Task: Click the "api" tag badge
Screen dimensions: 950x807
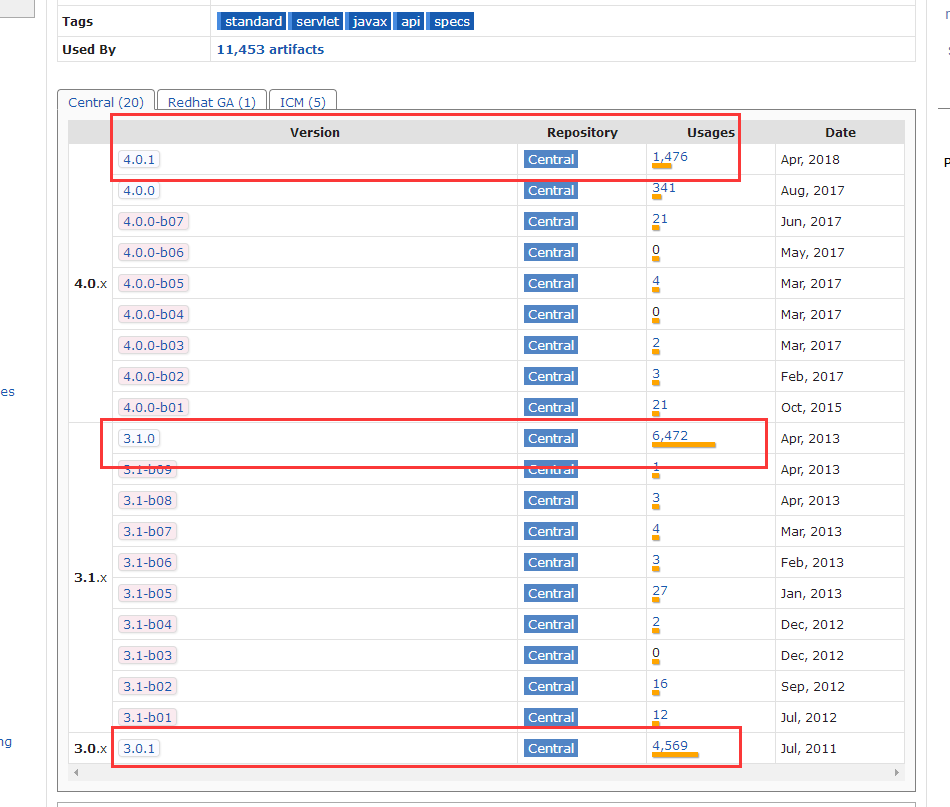Action: point(408,20)
